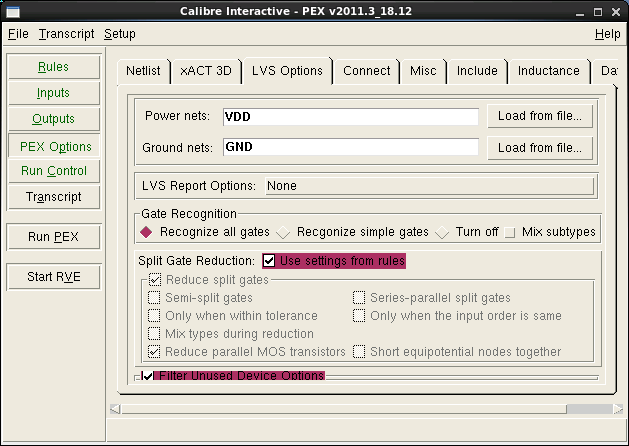The width and height of the screenshot is (629, 446).
Task: Click the window menu icon in title bar
Action: (13, 12)
